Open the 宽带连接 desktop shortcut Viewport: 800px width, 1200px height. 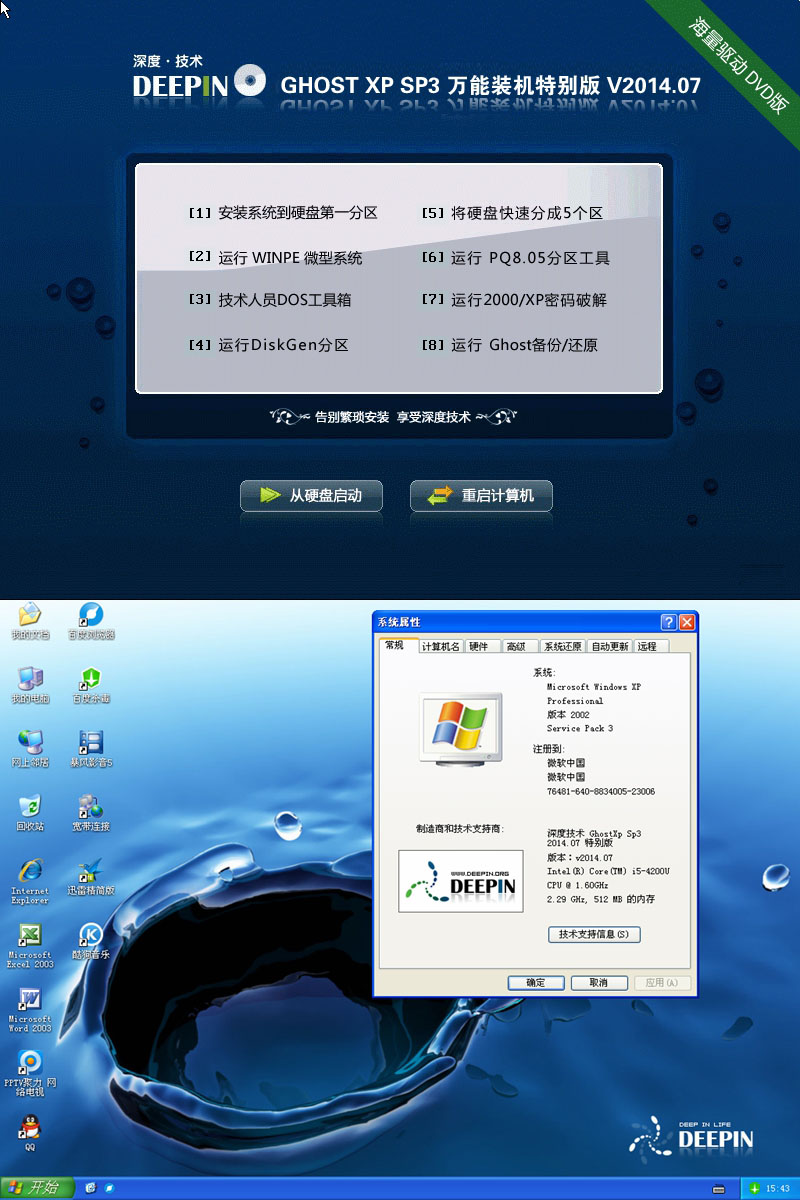click(91, 813)
